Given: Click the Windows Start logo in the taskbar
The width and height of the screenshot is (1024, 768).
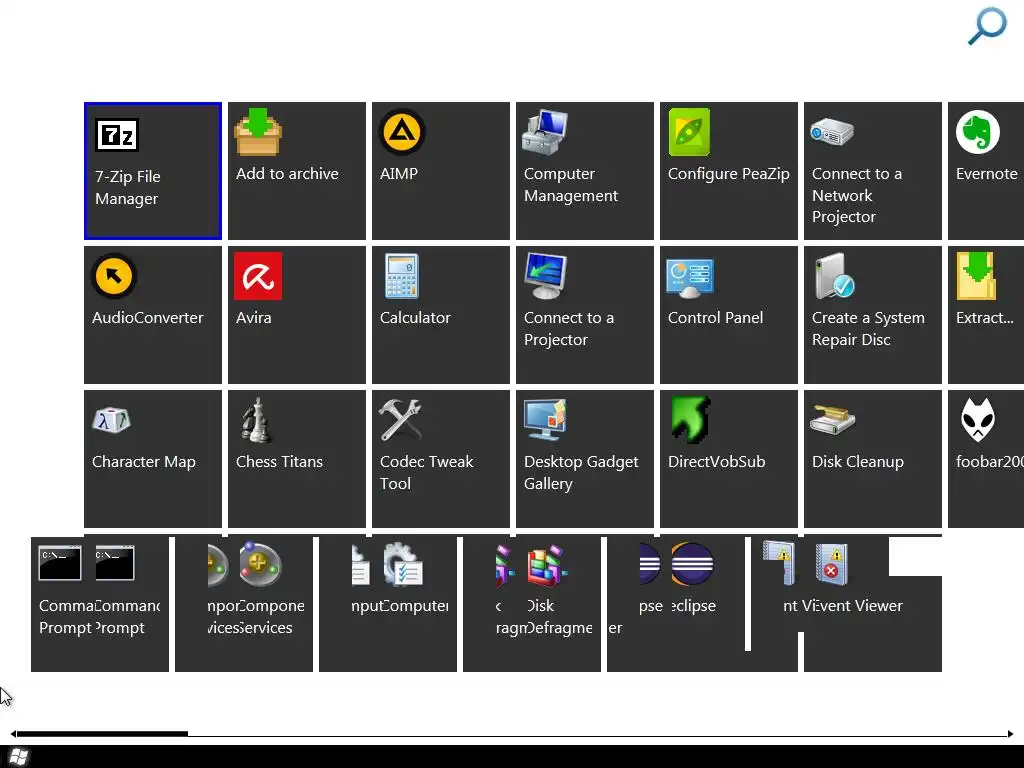Looking at the screenshot, I should click(x=18, y=757).
